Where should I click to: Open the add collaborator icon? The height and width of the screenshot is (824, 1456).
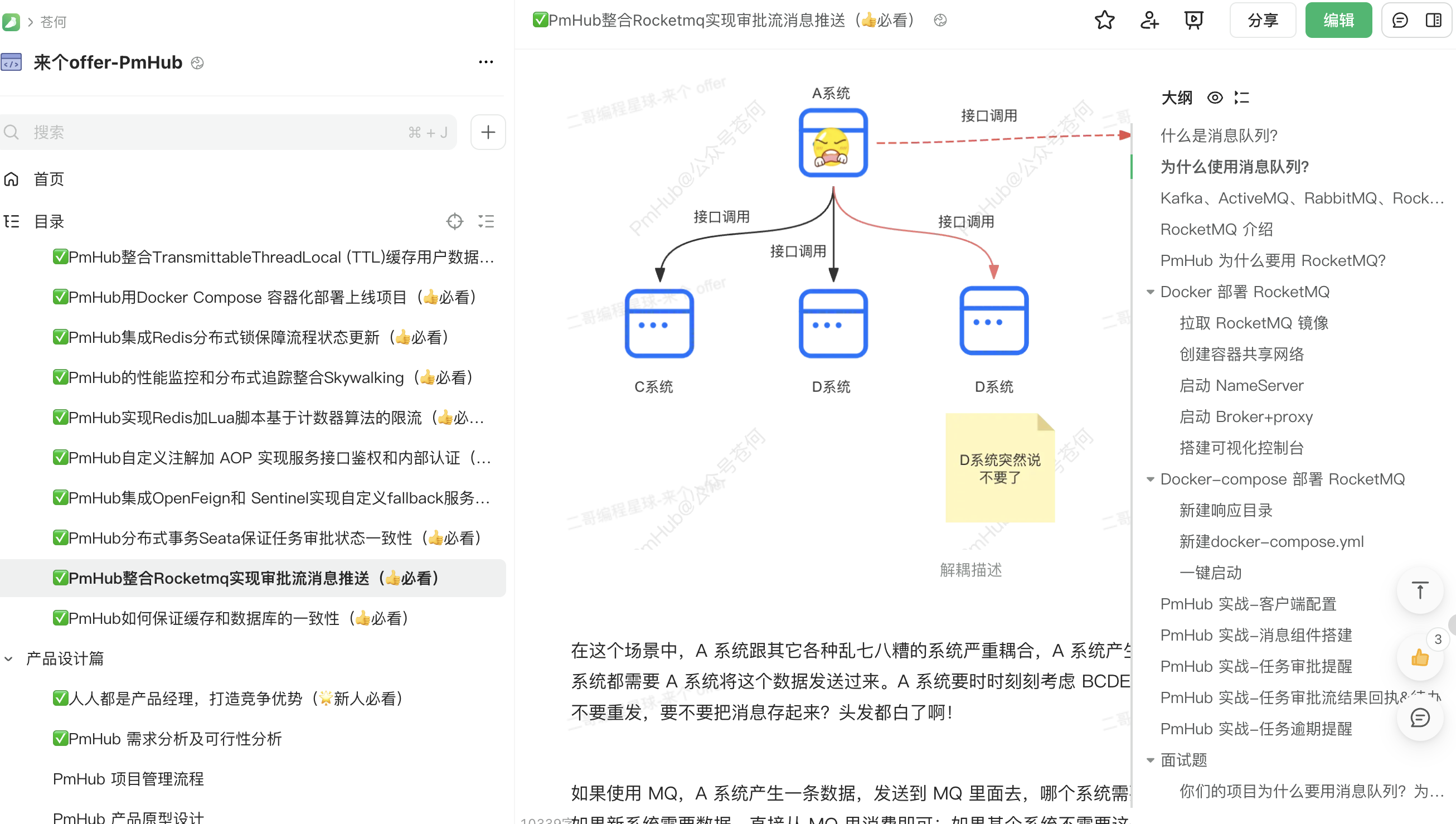1148,20
